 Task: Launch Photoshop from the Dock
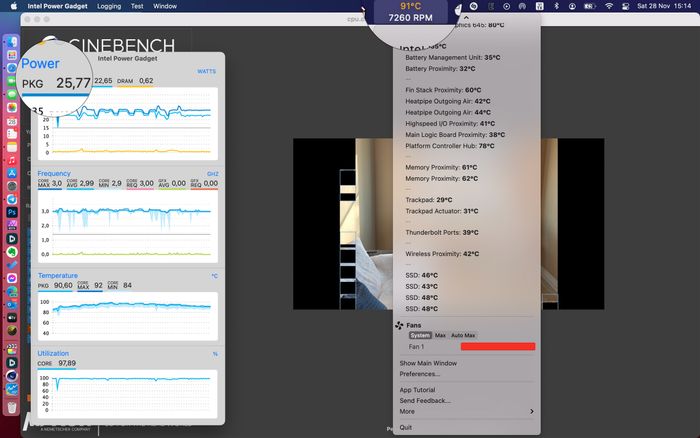(12, 212)
